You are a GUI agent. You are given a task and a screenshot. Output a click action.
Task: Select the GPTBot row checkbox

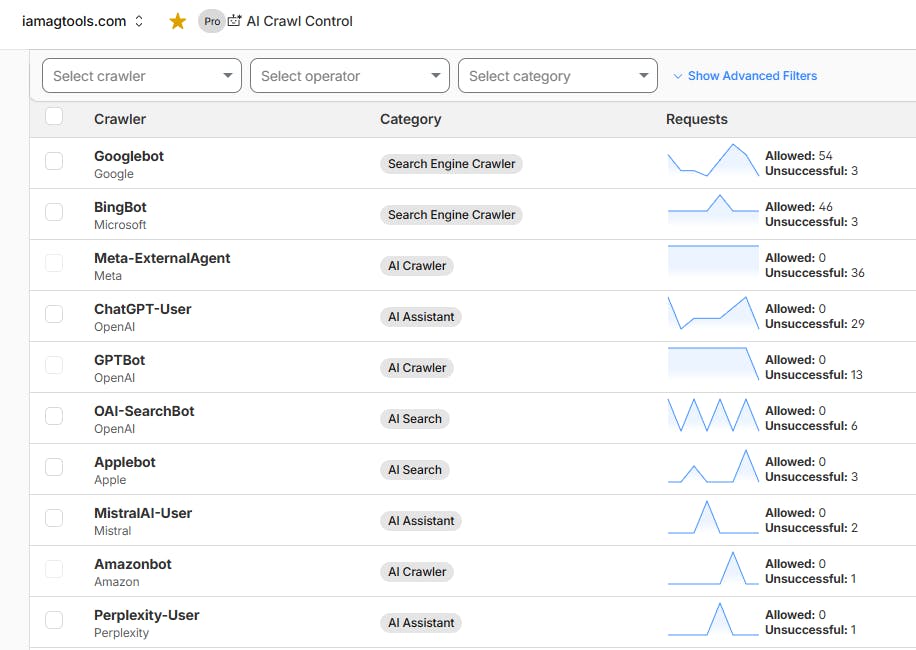(54, 365)
